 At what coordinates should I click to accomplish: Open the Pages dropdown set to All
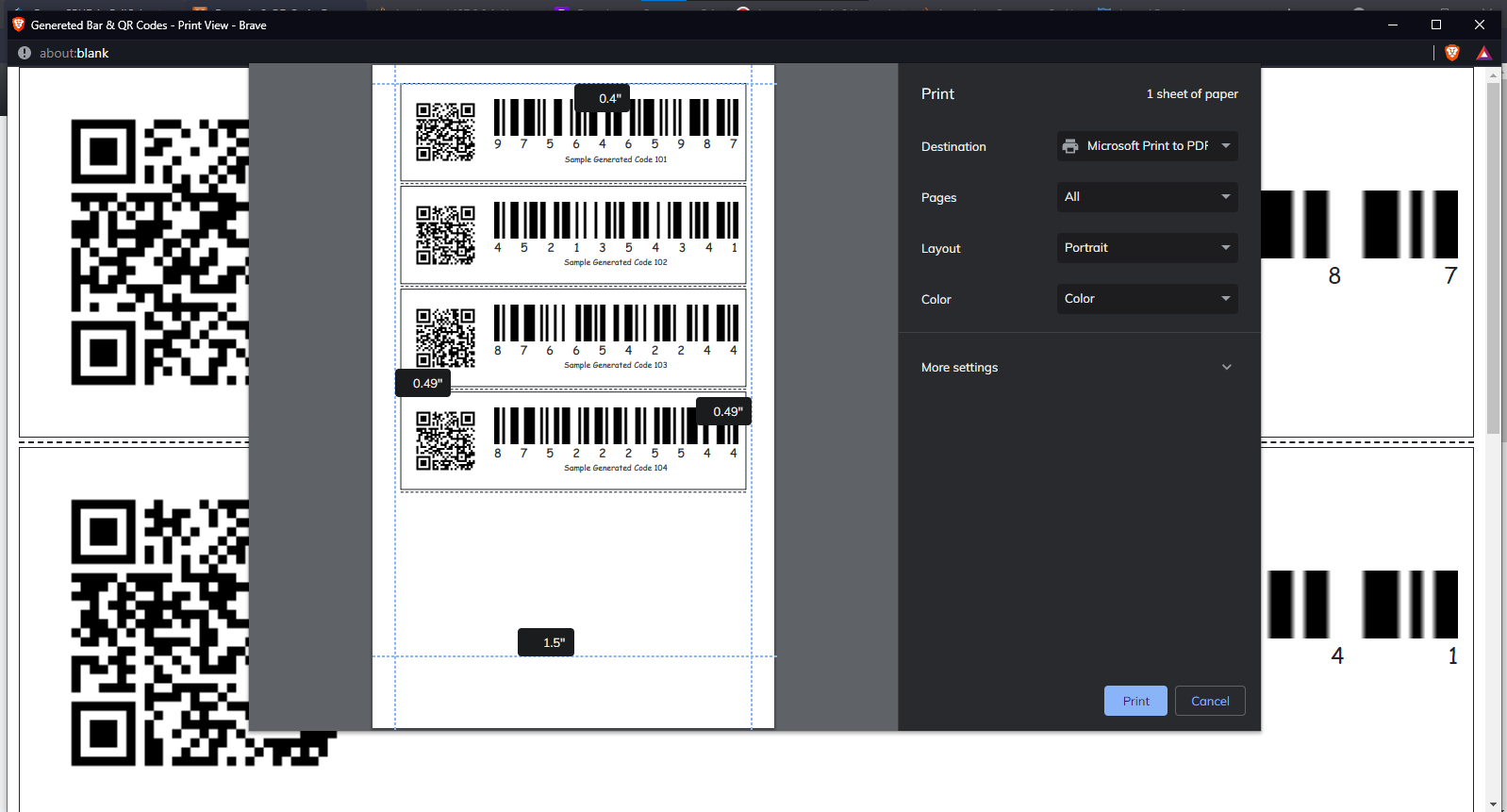(1147, 197)
